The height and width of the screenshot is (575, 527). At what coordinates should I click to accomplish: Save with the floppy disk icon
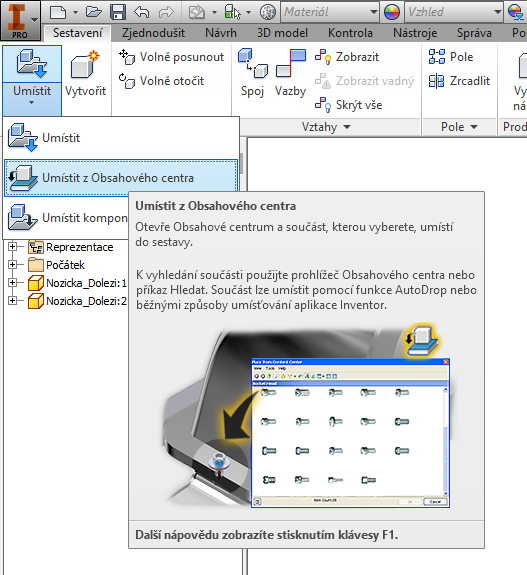pos(118,12)
